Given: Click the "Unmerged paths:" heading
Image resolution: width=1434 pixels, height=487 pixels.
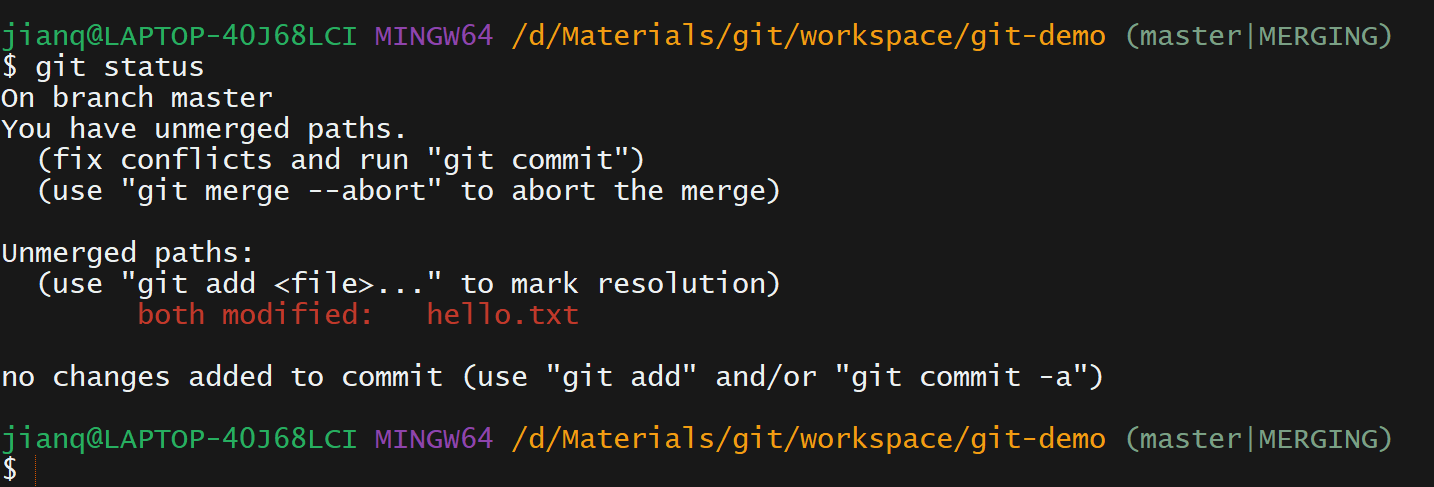Looking at the screenshot, I should pos(129,252).
